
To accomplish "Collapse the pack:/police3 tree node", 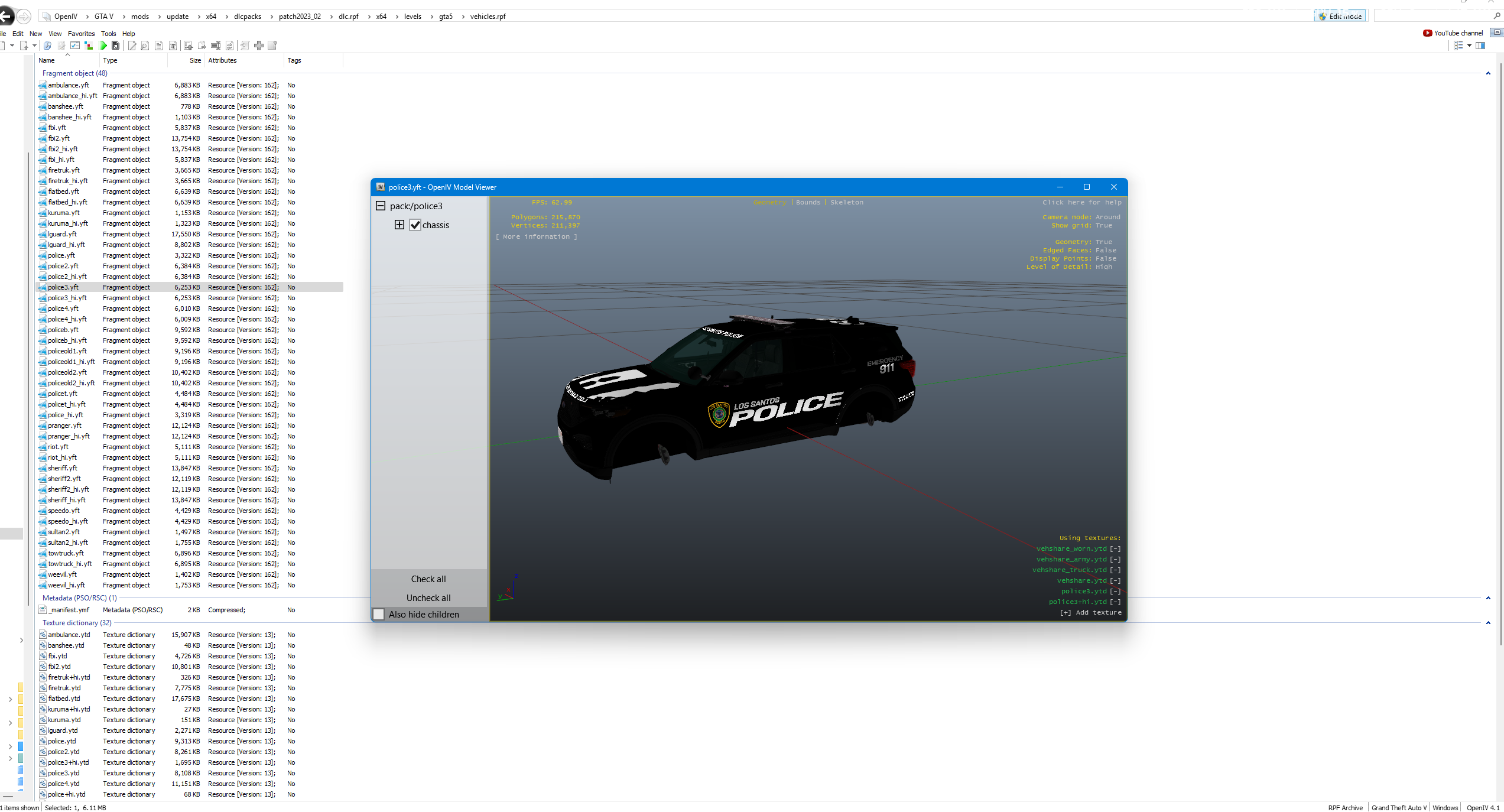I will click(381, 206).
